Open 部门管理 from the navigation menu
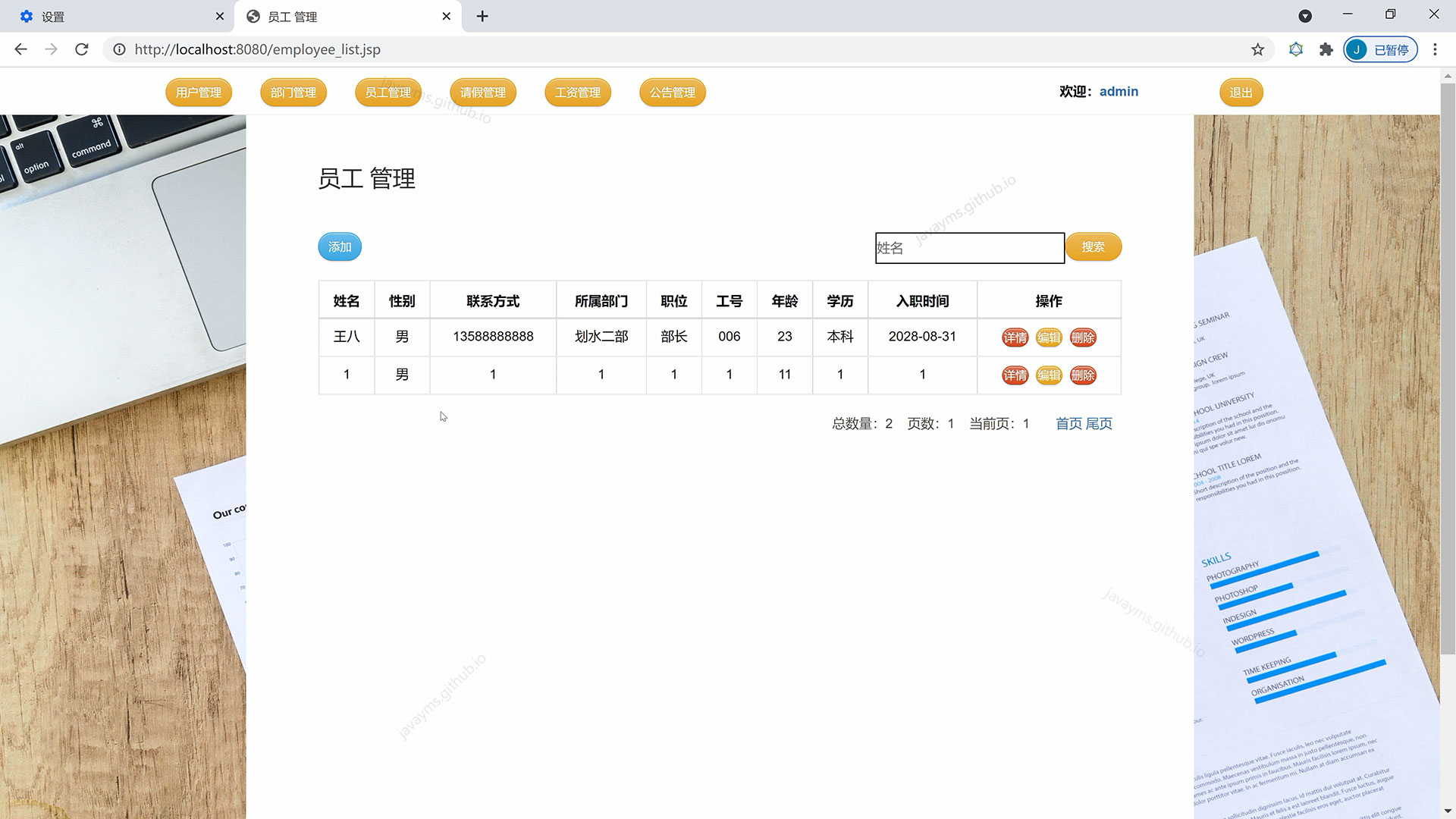1456x819 pixels. click(293, 92)
